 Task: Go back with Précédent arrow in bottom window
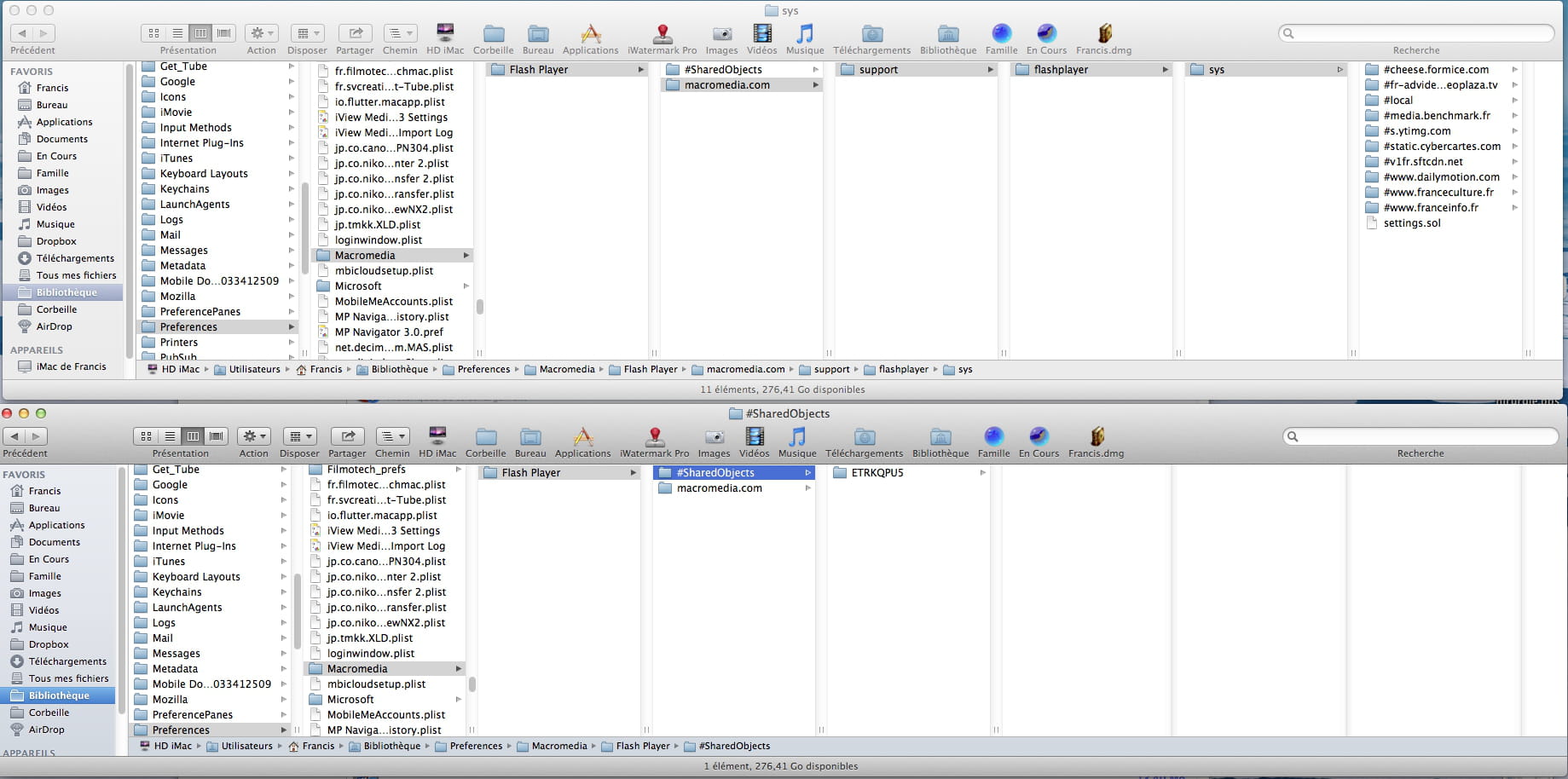[14, 436]
